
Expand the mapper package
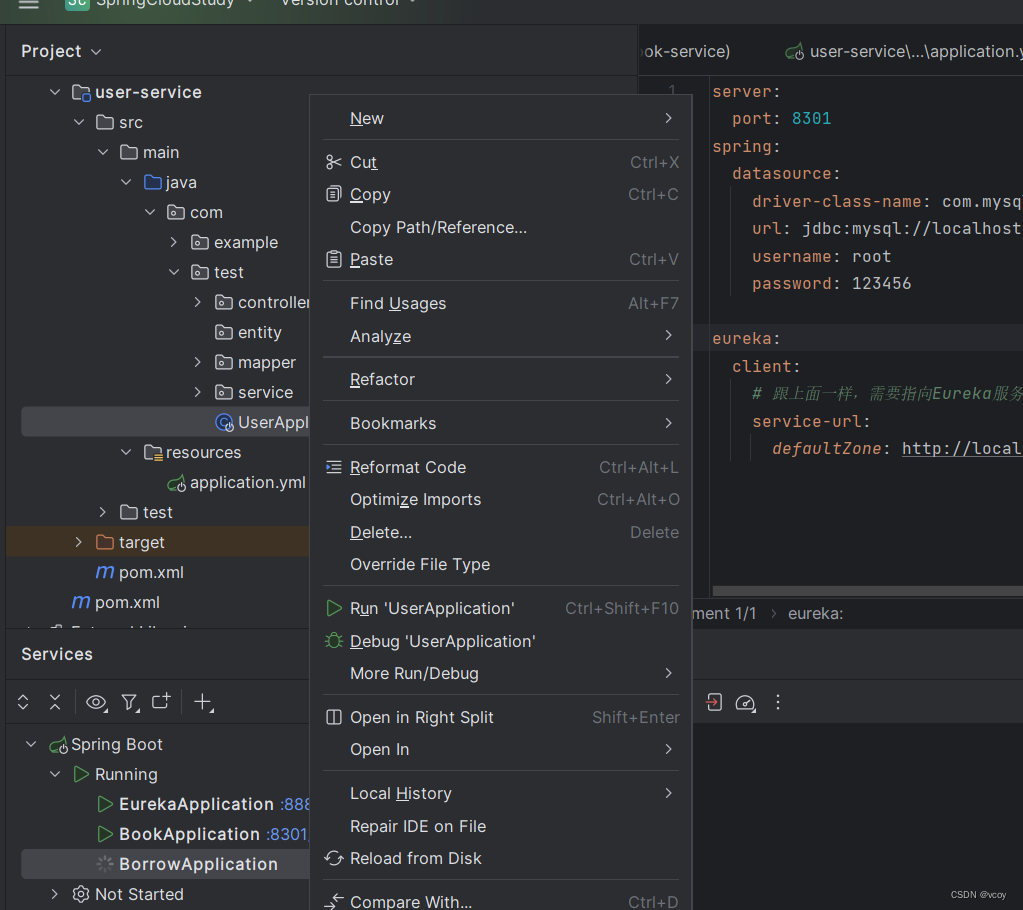click(x=198, y=362)
